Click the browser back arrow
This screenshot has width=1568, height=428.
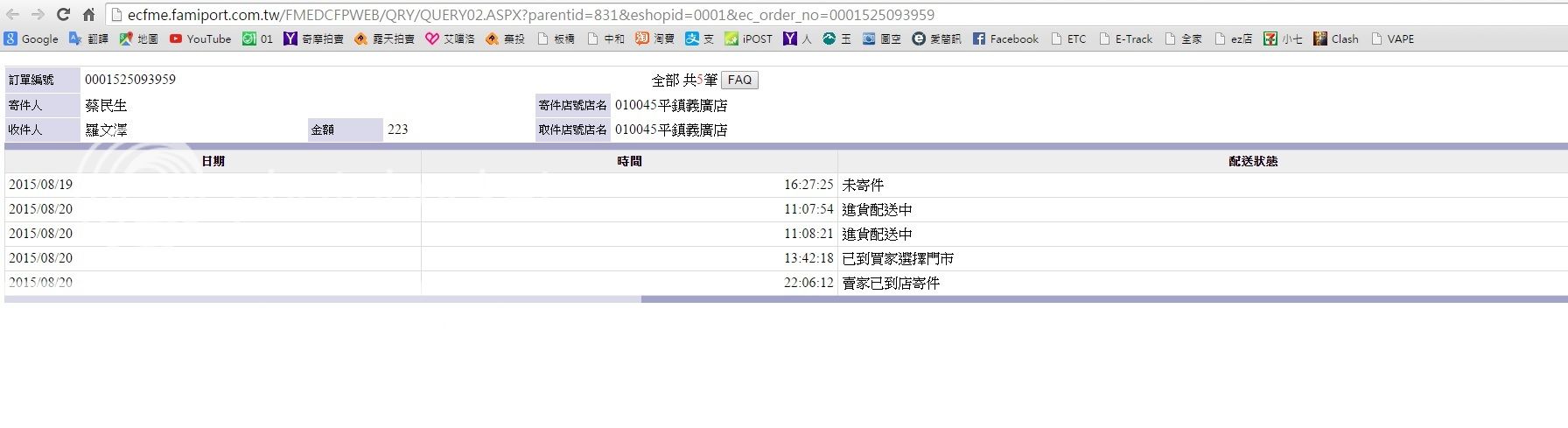tap(12, 15)
